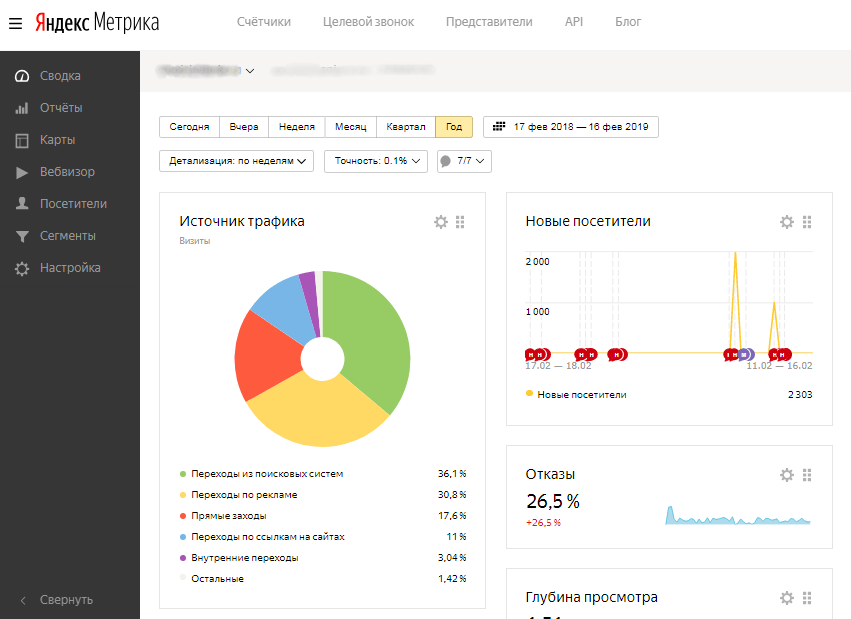Open settings gear of Новые посетители widget

[x=787, y=222]
